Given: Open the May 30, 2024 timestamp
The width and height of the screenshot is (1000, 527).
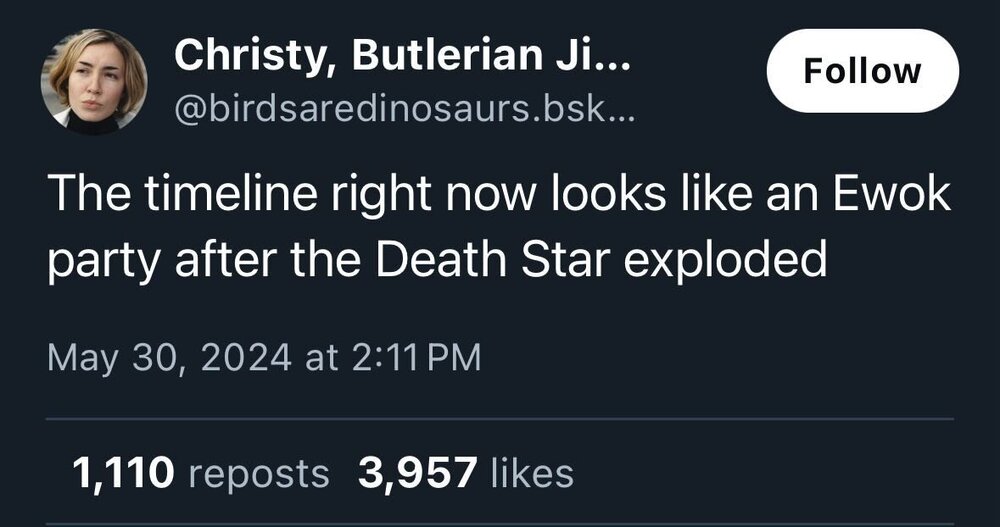Looking at the screenshot, I should [x=264, y=357].
